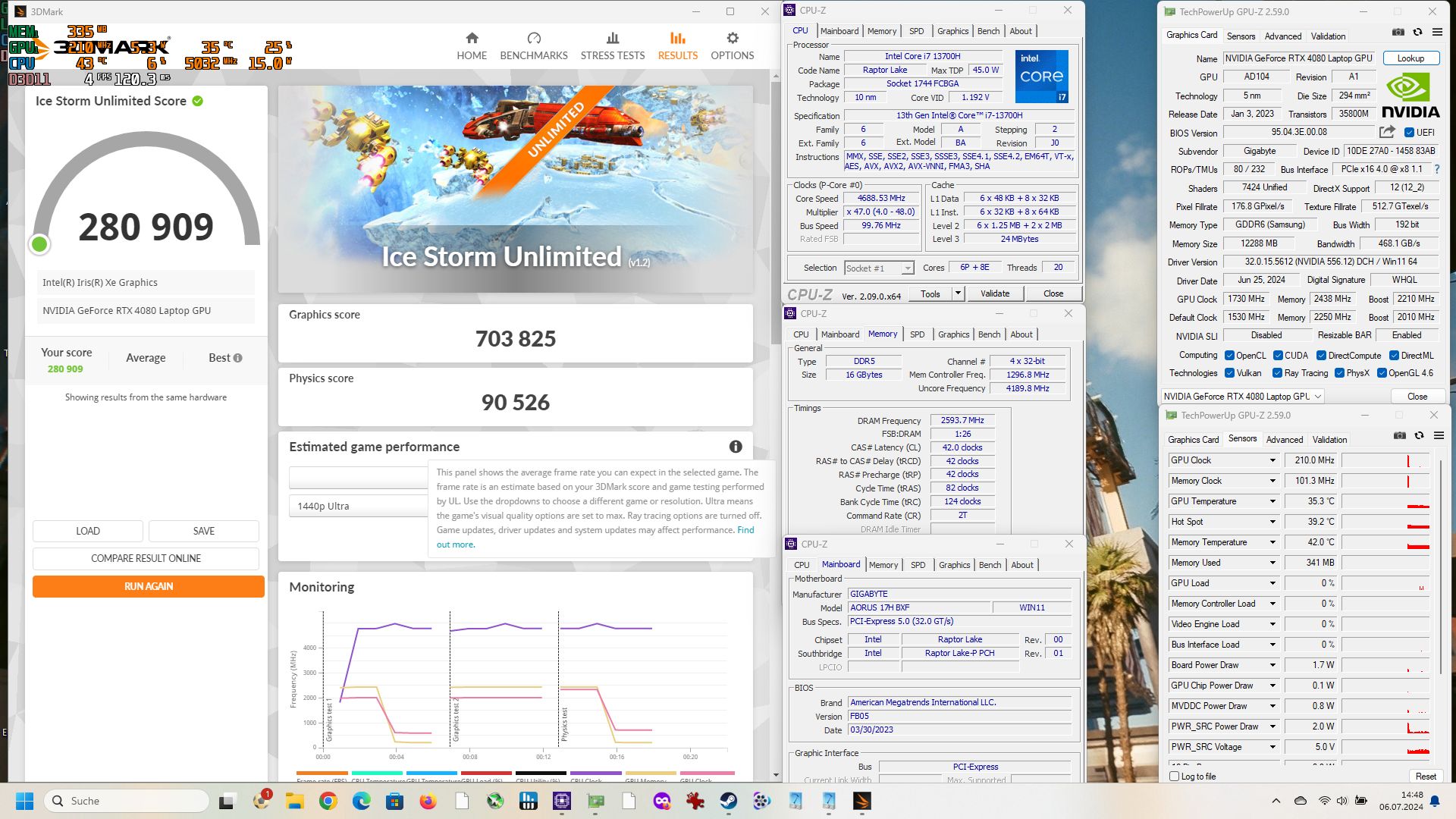Image resolution: width=1456 pixels, height=819 pixels.
Task: Switch to the Mainboard tab in top CPU-Z window
Action: pos(839,31)
